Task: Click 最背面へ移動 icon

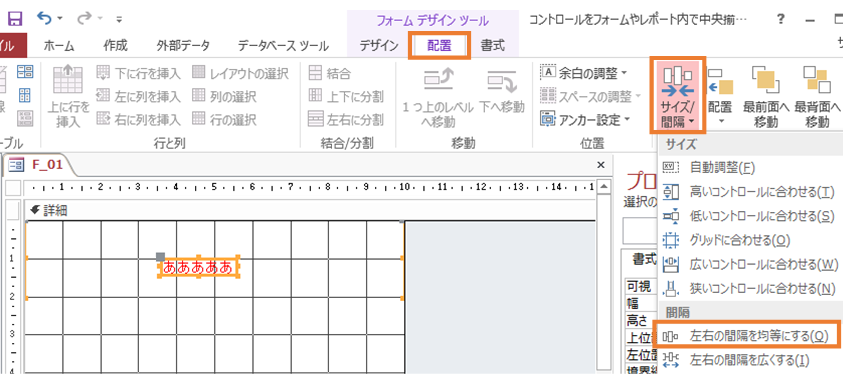Action: (x=816, y=97)
